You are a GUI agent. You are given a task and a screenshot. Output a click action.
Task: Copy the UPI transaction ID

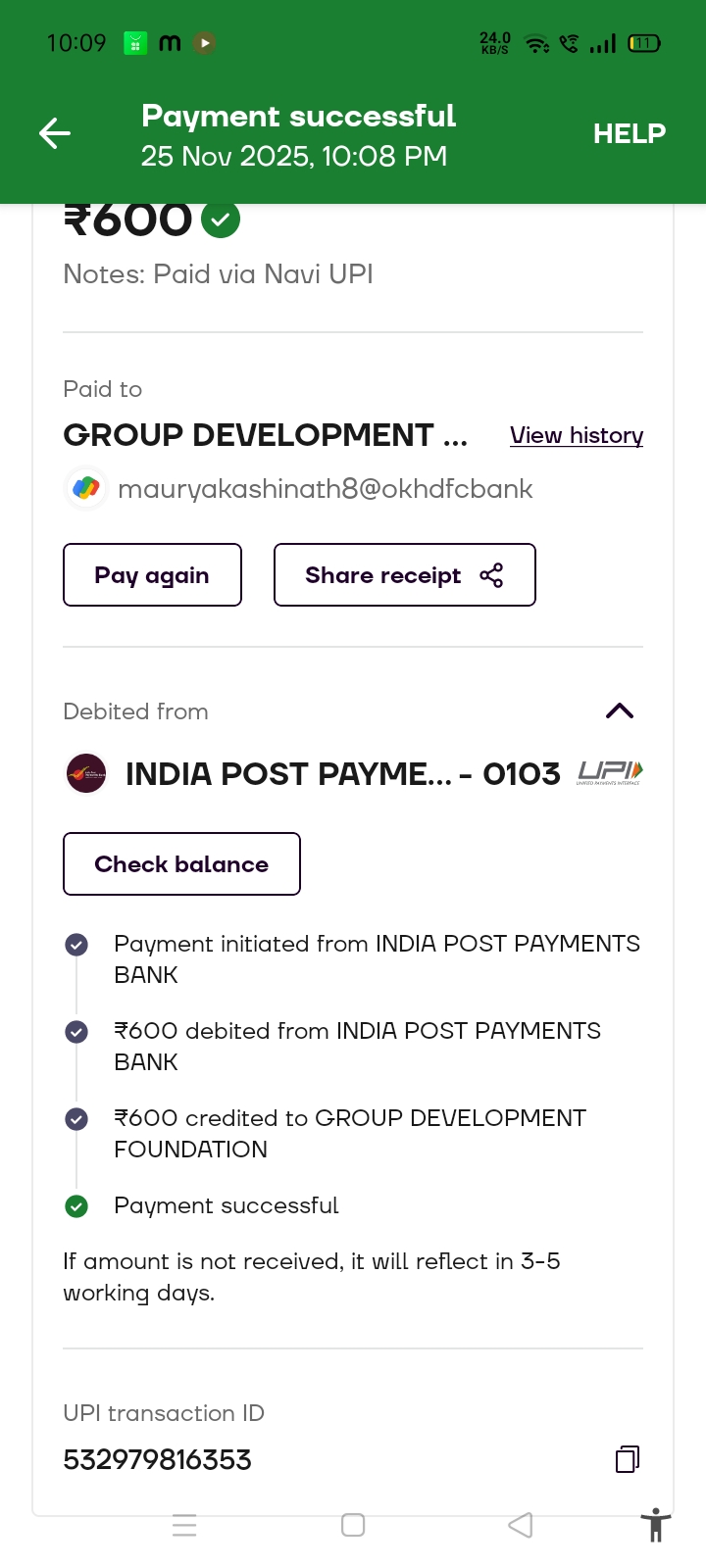coord(628,1459)
